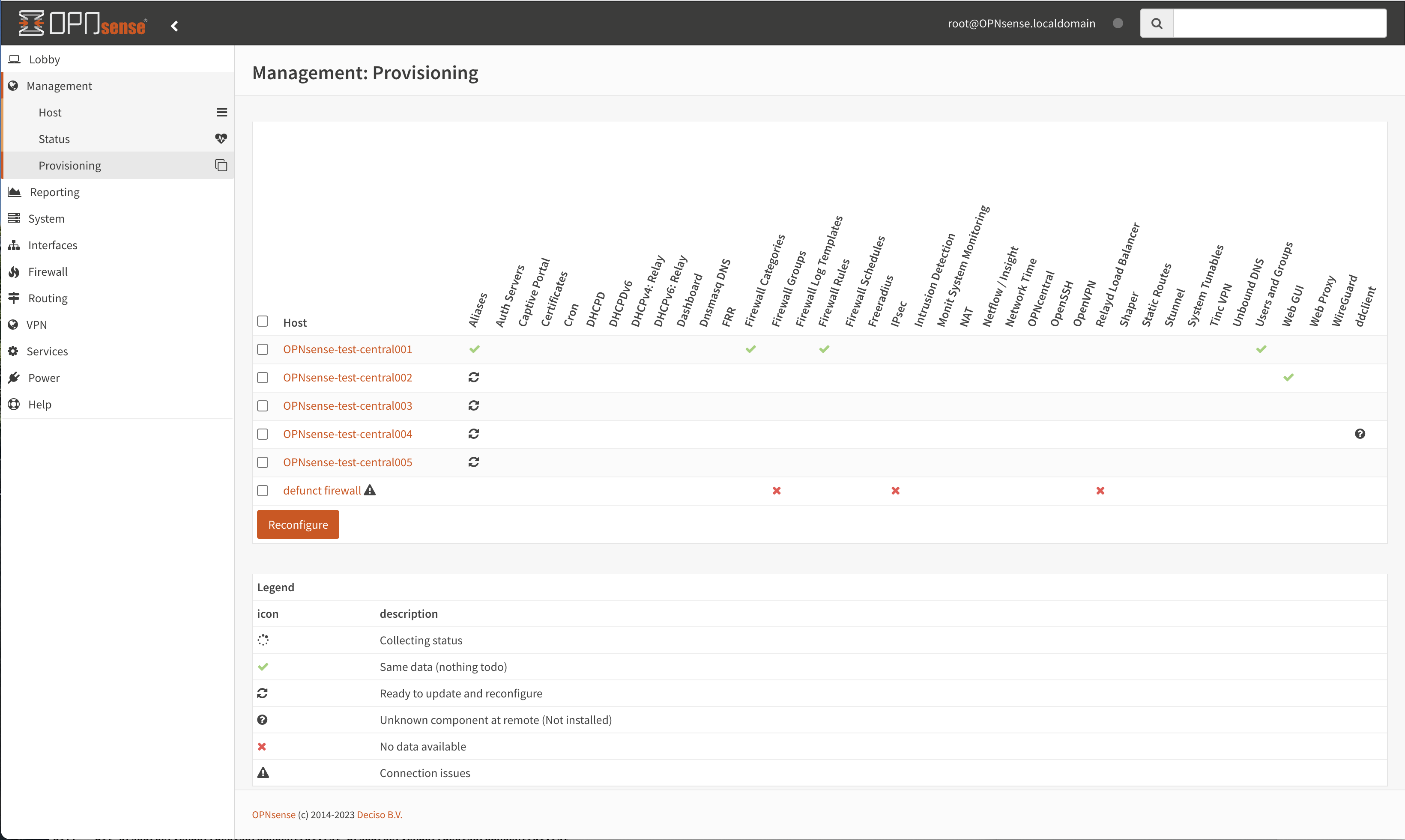This screenshot has height=840, width=1405.
Task: Select the defunct firewall row checkbox
Action: (263, 491)
